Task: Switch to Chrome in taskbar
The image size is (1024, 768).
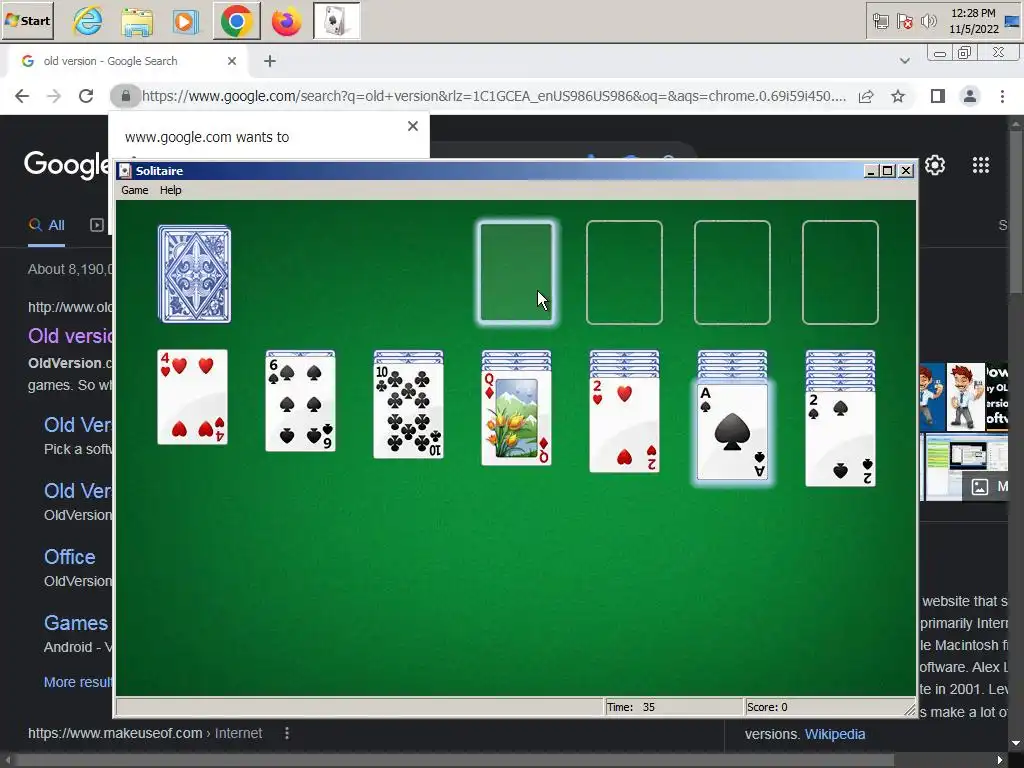Action: pyautogui.click(x=236, y=21)
